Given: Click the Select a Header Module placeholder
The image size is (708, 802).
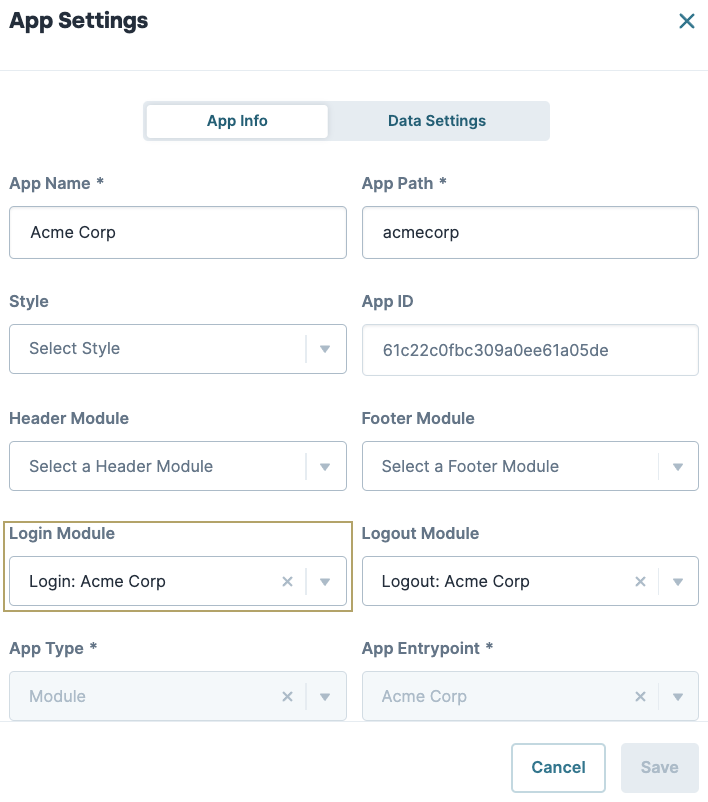Looking at the screenshot, I should point(121,466).
